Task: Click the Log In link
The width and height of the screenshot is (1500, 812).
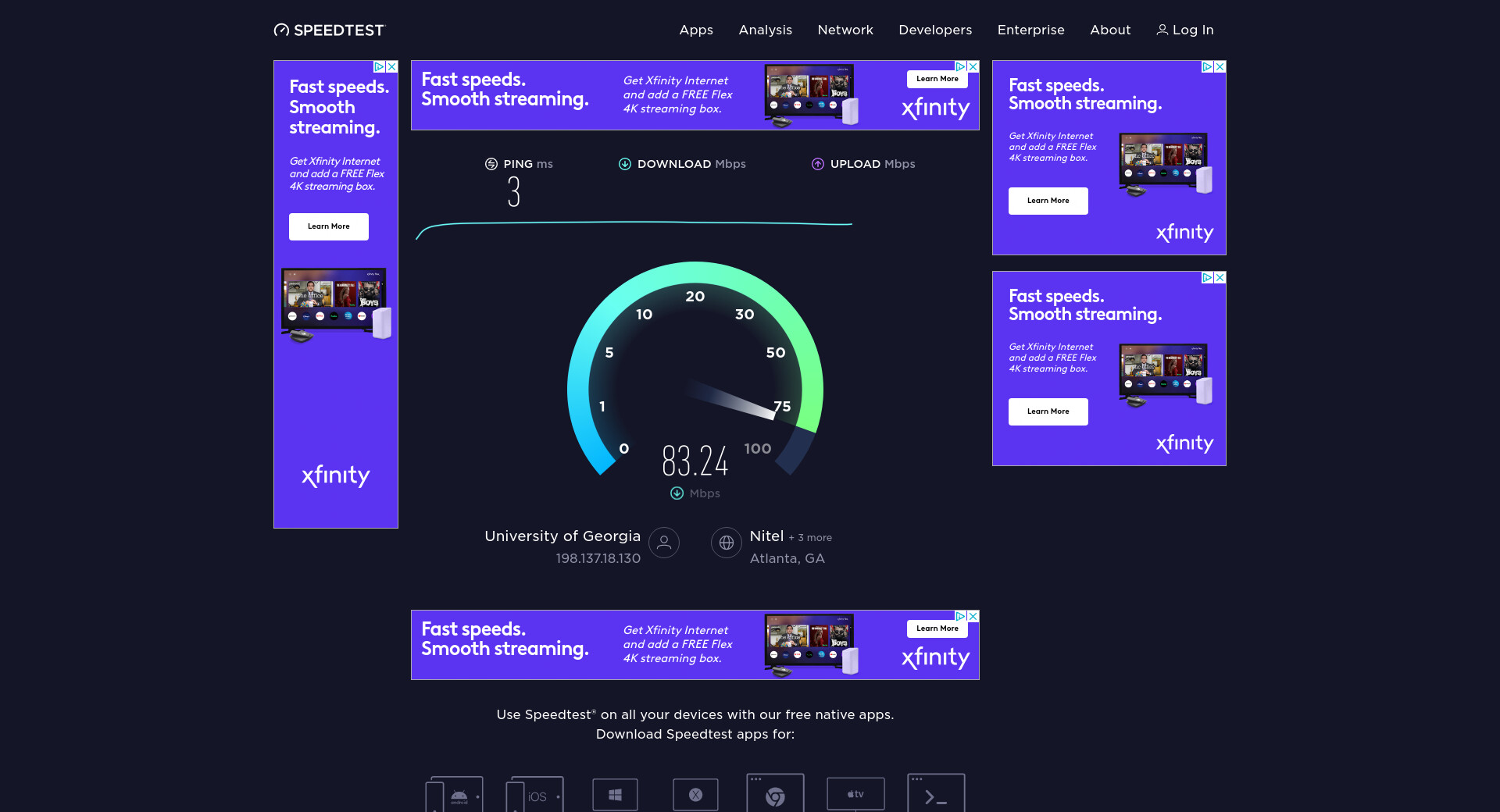Action: tap(1185, 30)
